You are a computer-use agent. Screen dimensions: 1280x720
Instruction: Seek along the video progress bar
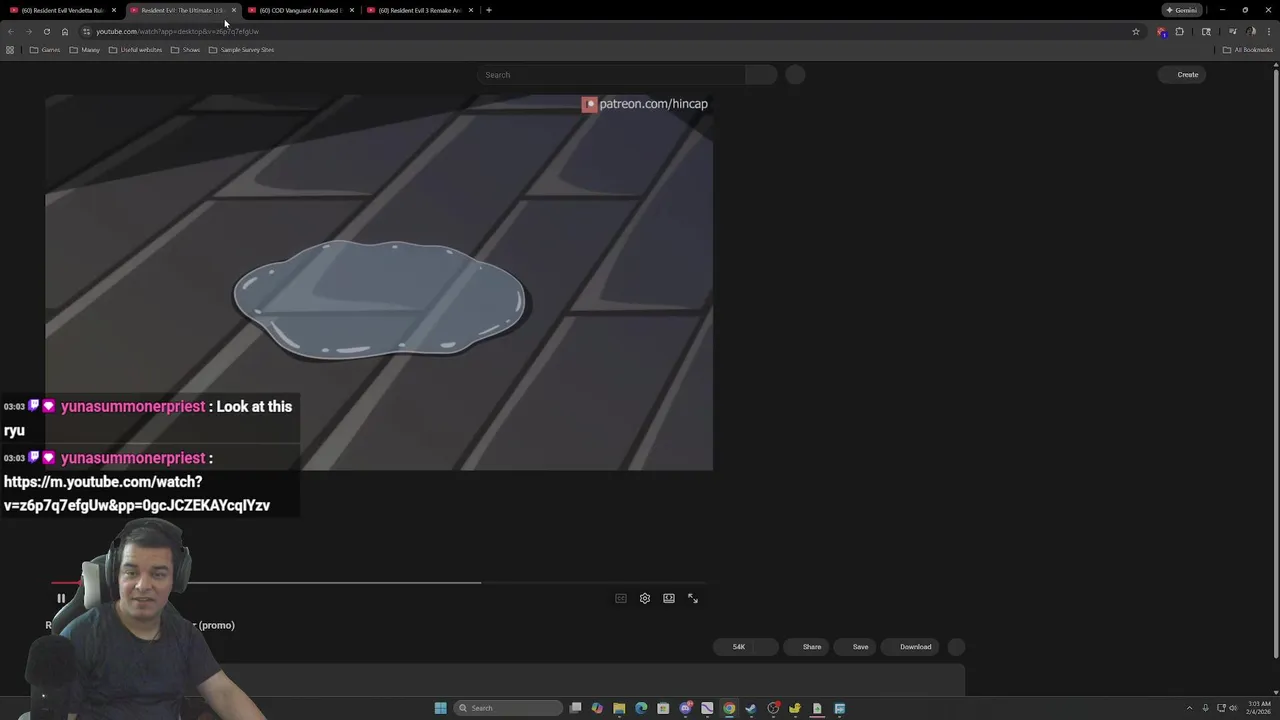pyautogui.click(x=380, y=582)
